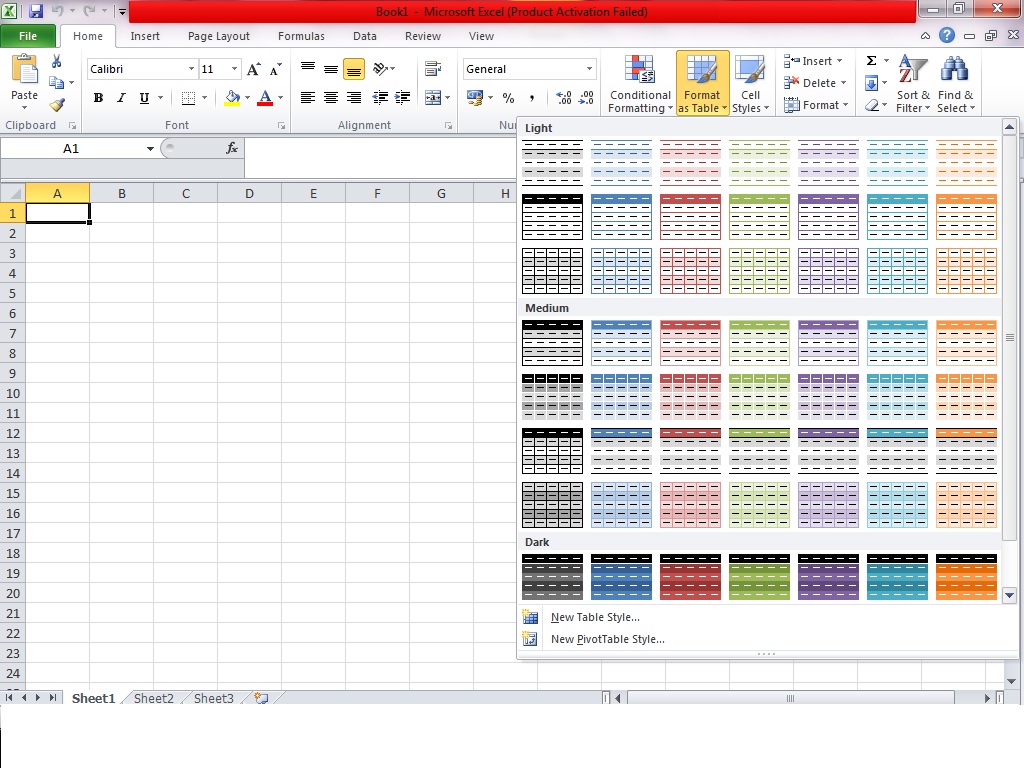Toggle Italic formatting
This screenshot has height=768, width=1024.
pos(121,98)
